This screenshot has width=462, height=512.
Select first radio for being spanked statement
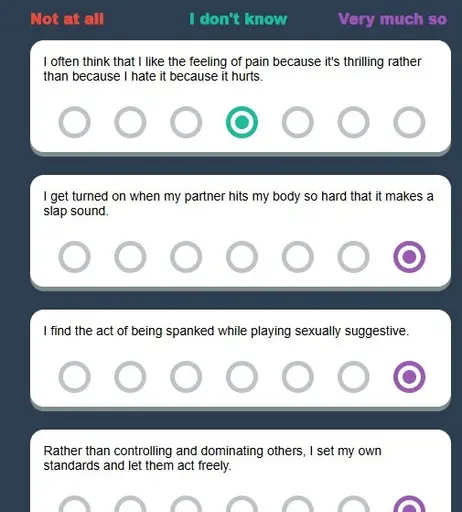click(x=74, y=377)
